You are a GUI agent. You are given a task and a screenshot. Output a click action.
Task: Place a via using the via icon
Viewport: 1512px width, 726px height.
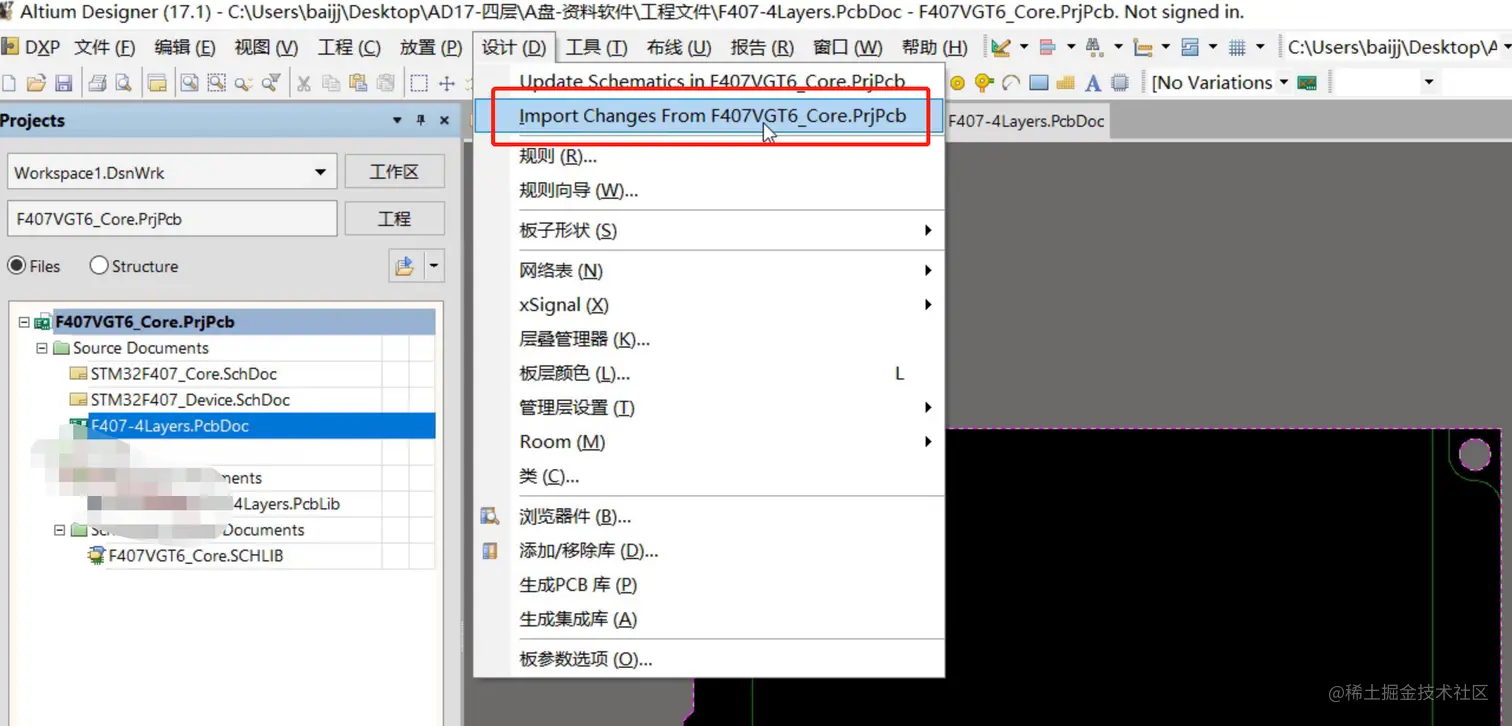[x=984, y=83]
